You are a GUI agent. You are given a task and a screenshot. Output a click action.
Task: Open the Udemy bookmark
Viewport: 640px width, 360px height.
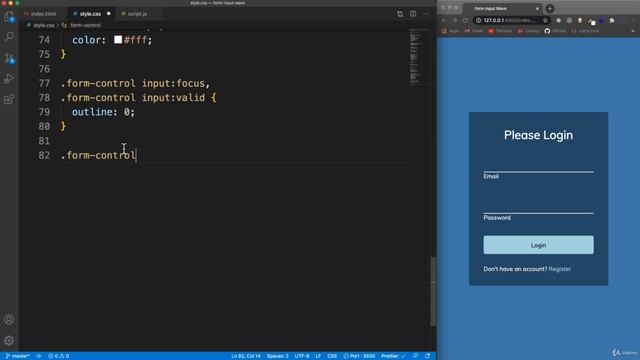[529, 31]
